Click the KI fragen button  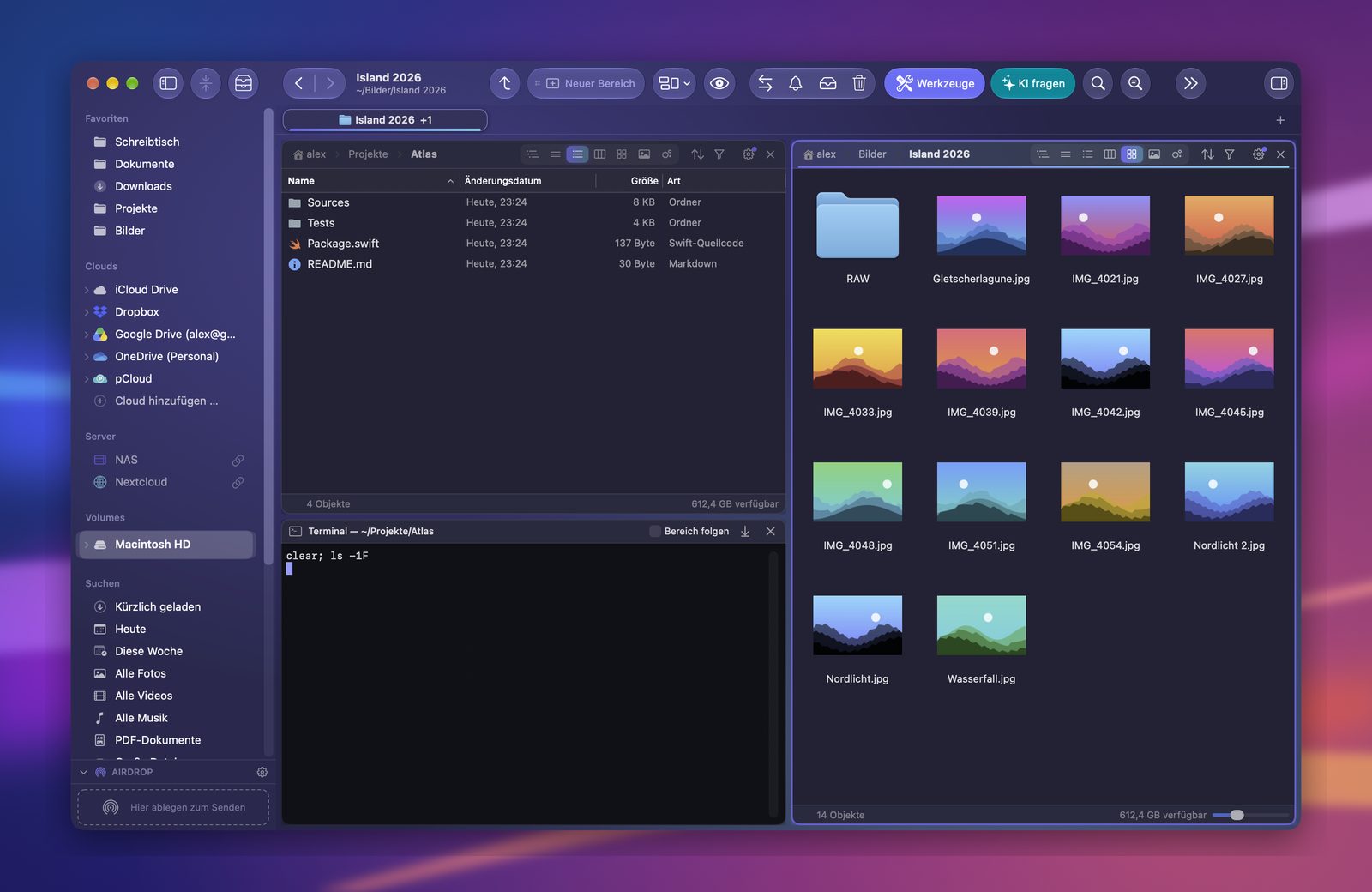[1033, 83]
